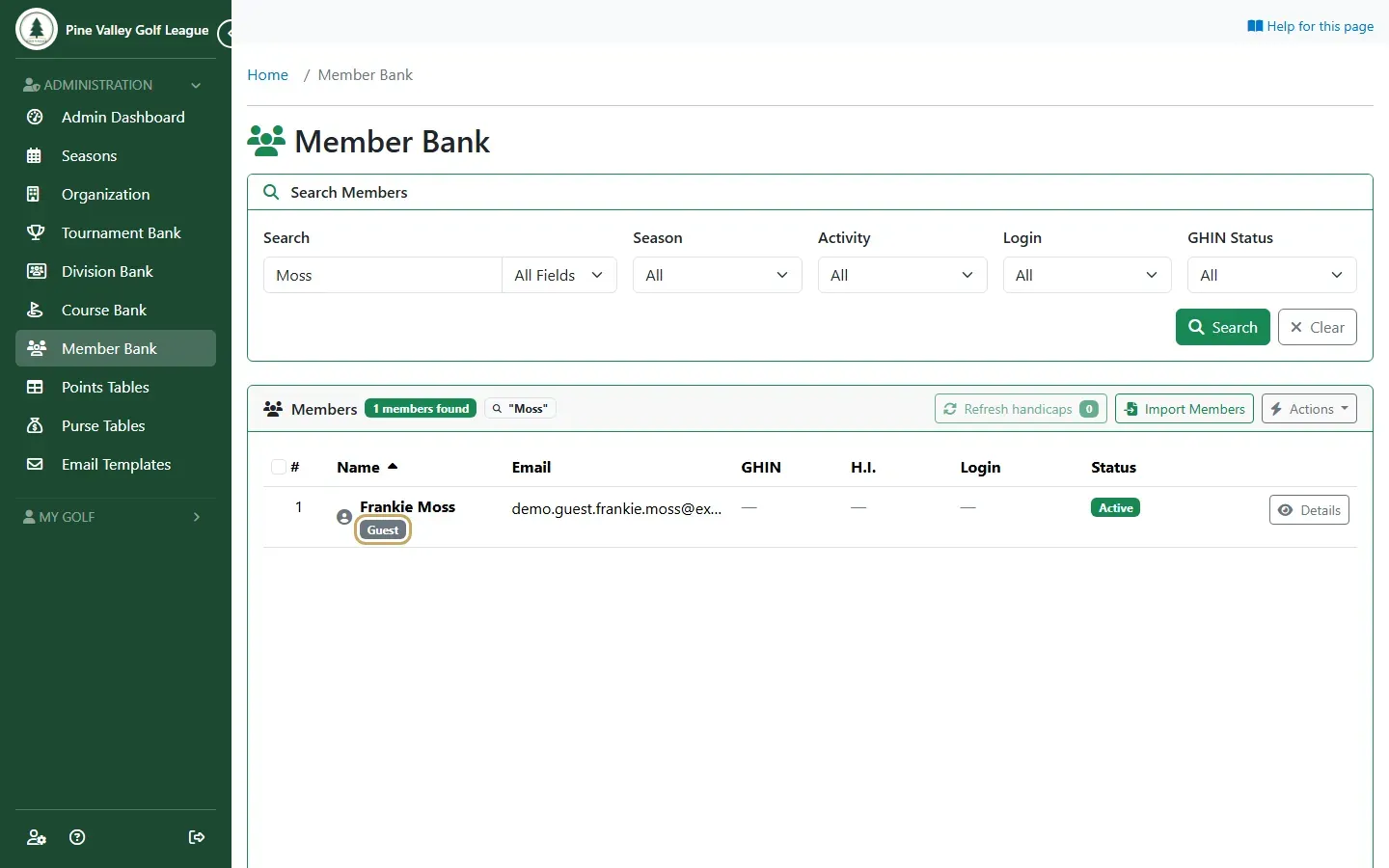Viewport: 1389px width, 868px height.
Task: Expand the MY GOLF section
Action: point(116,517)
